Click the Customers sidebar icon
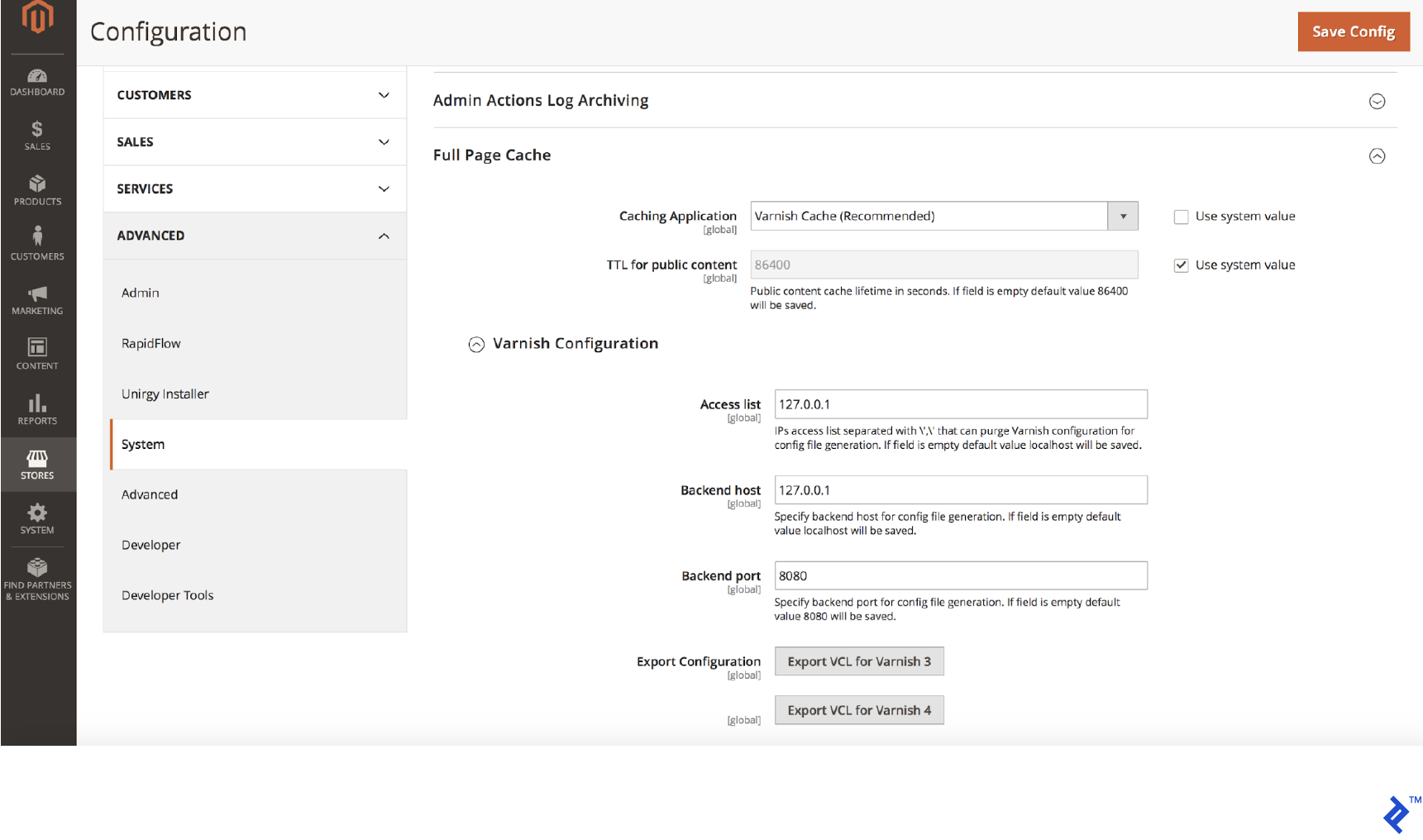The image size is (1423, 840). point(37,245)
